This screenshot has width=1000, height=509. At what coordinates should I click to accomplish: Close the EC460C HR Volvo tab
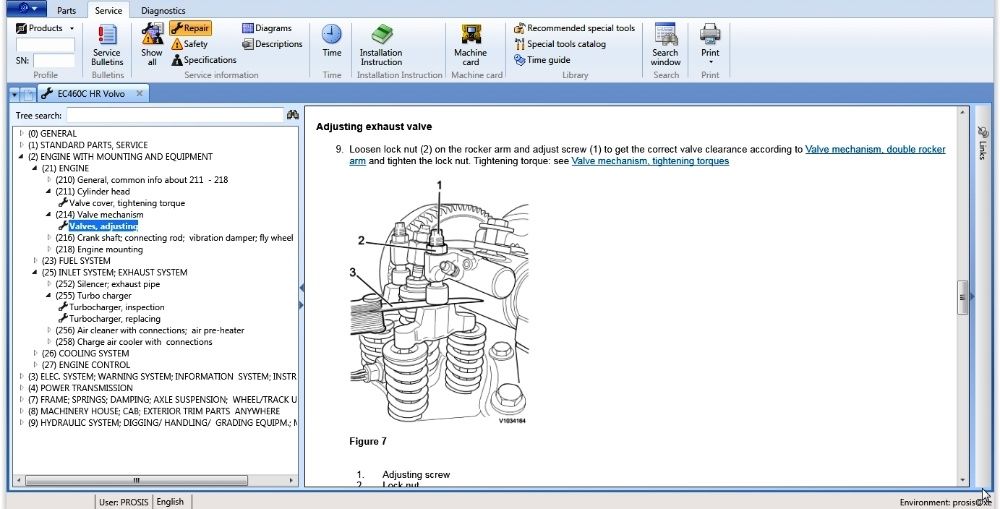139,94
